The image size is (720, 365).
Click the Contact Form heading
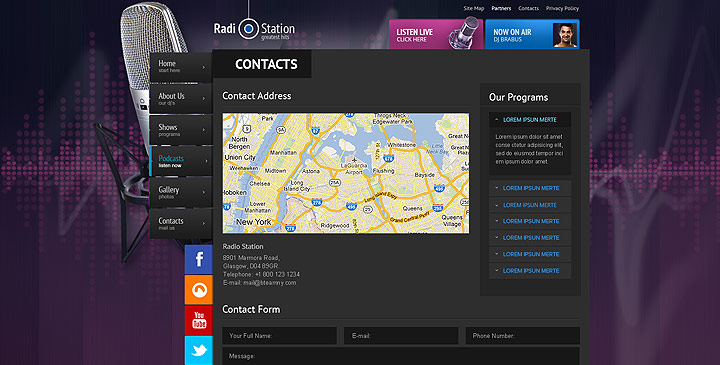(x=251, y=309)
